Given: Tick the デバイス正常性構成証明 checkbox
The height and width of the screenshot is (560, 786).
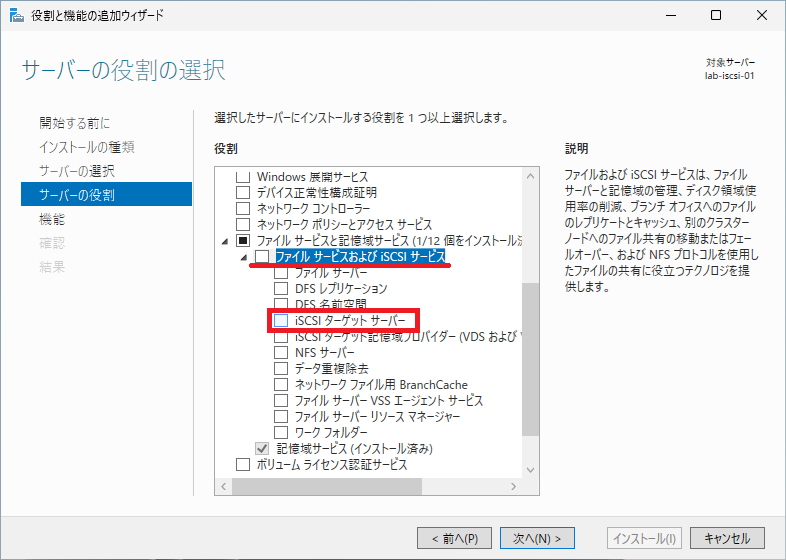Looking at the screenshot, I should point(243,193).
